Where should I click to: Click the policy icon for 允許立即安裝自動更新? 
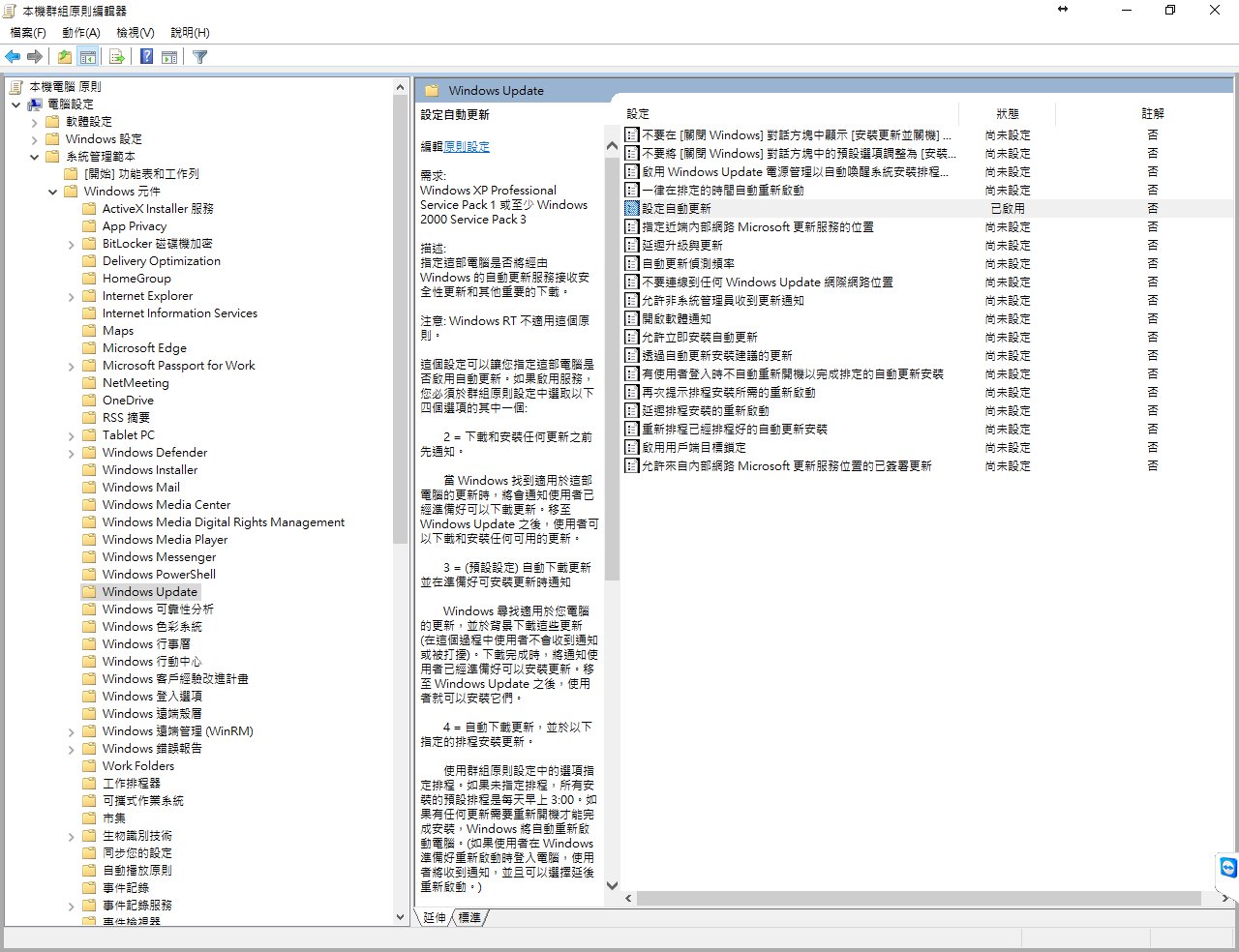632,337
